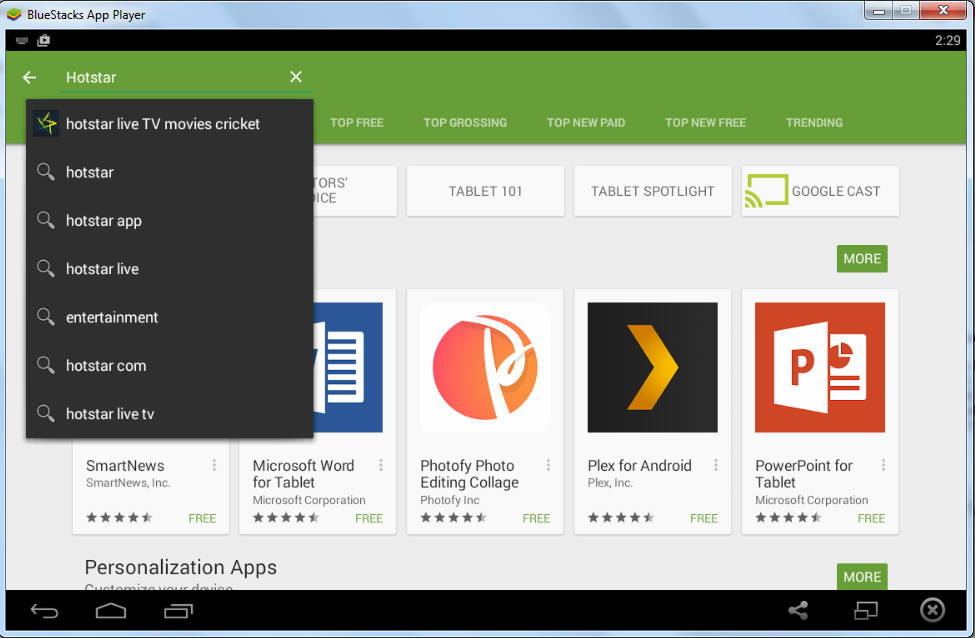Open overflow menu on Plex card
This screenshot has height=638, width=975.
coord(716,465)
